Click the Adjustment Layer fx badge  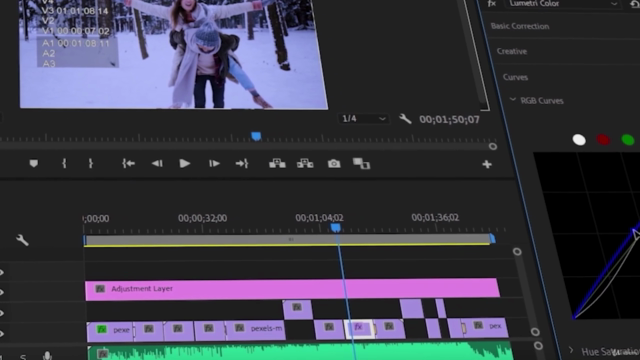click(x=100, y=289)
